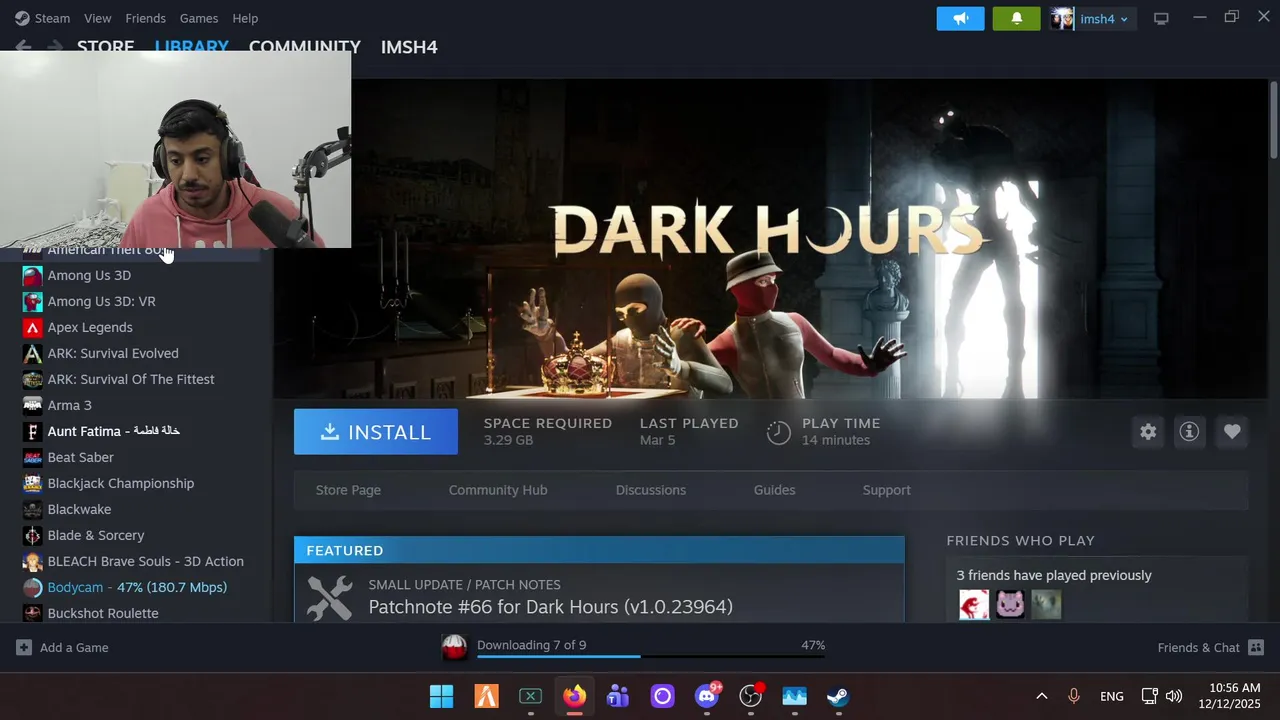This screenshot has width=1280, height=720.
Task: Open the Friends menu
Action: (145, 18)
